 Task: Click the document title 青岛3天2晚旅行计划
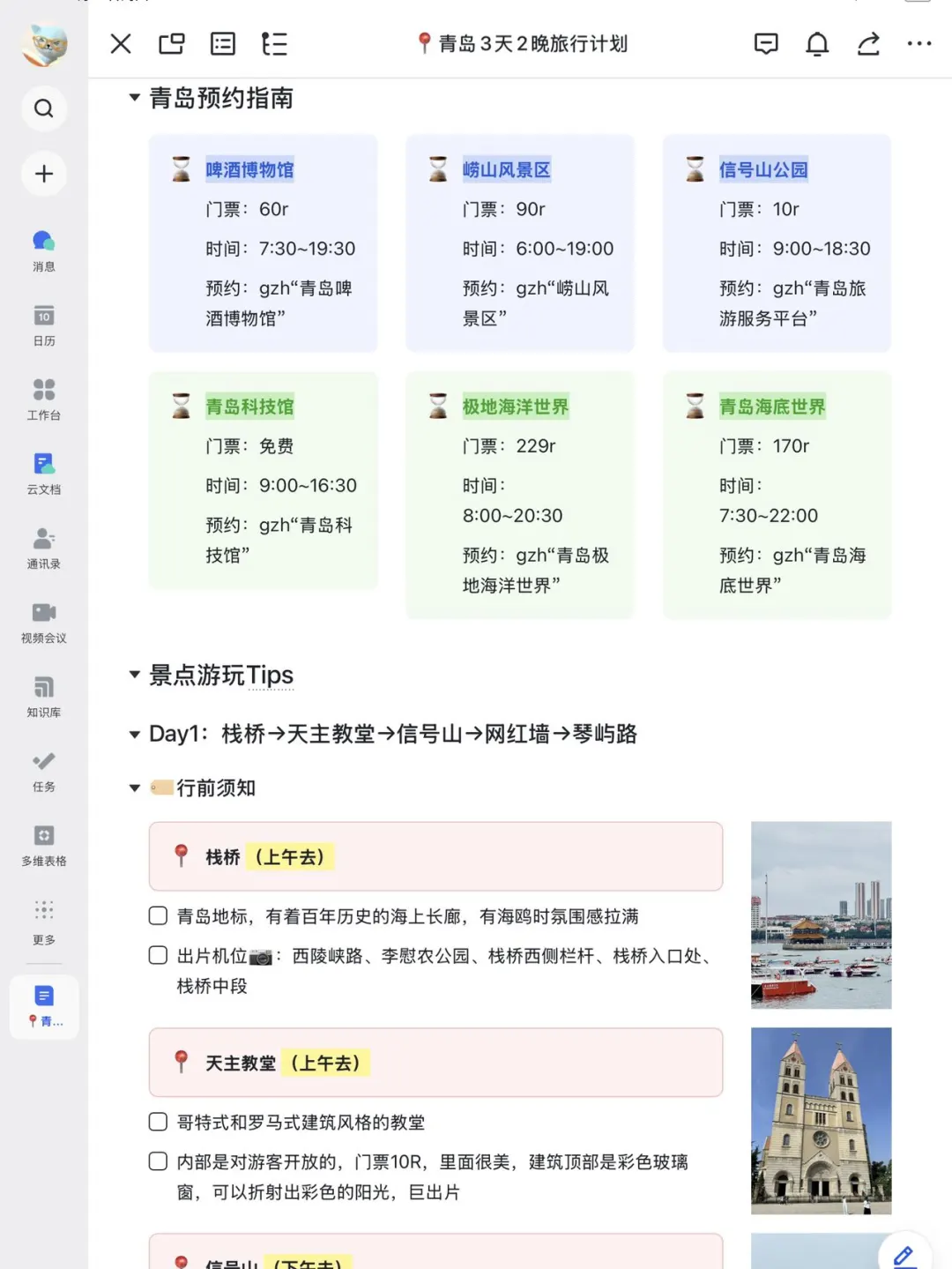523,43
